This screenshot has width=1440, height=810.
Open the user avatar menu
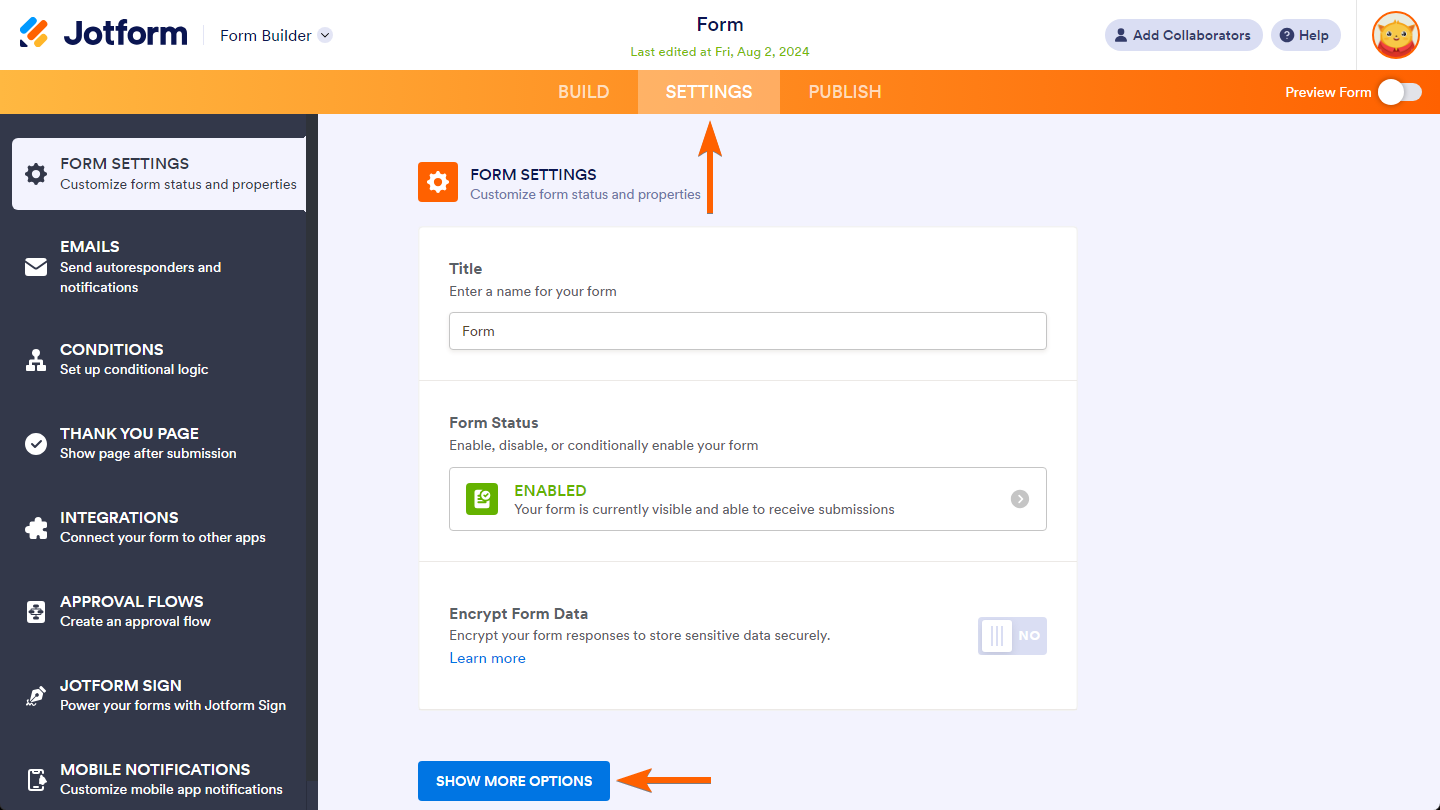tap(1395, 35)
